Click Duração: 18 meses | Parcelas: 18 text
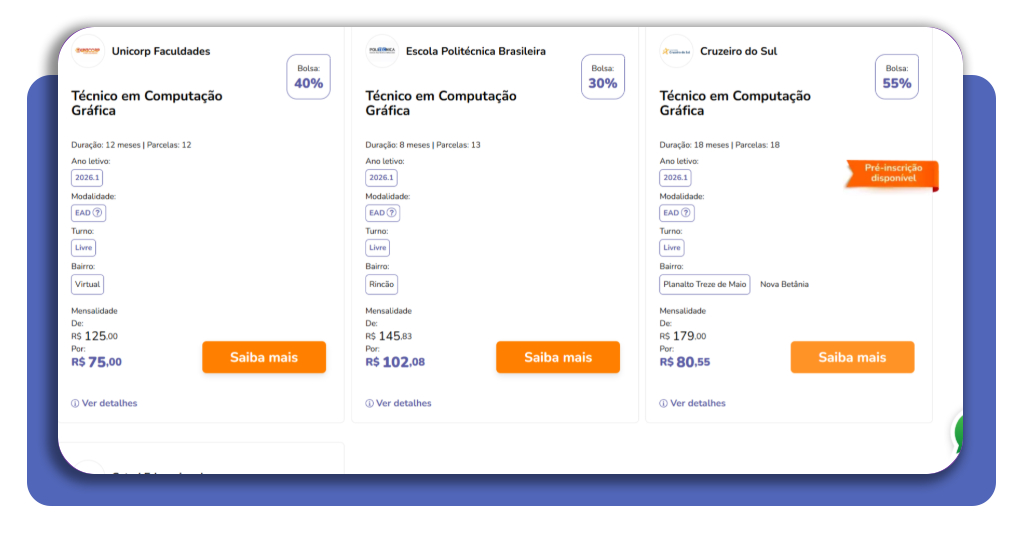 tap(720, 145)
